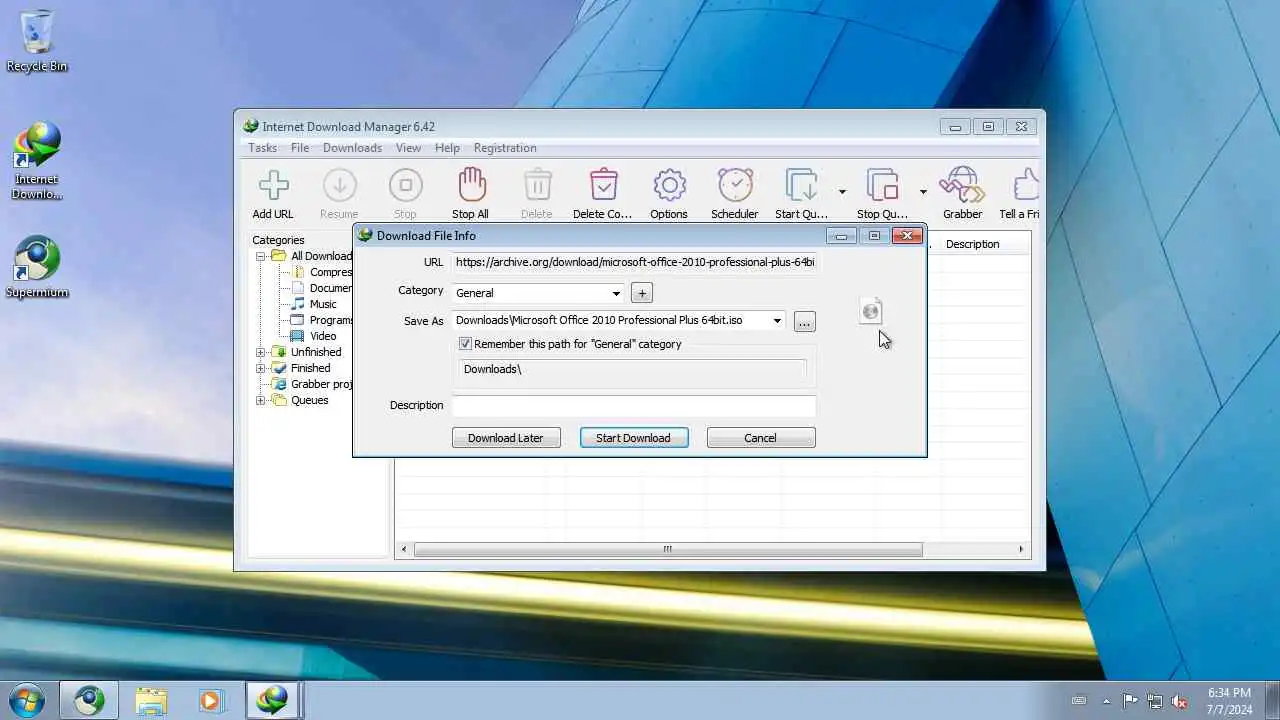Open Supermium browser in the taskbar

89,701
